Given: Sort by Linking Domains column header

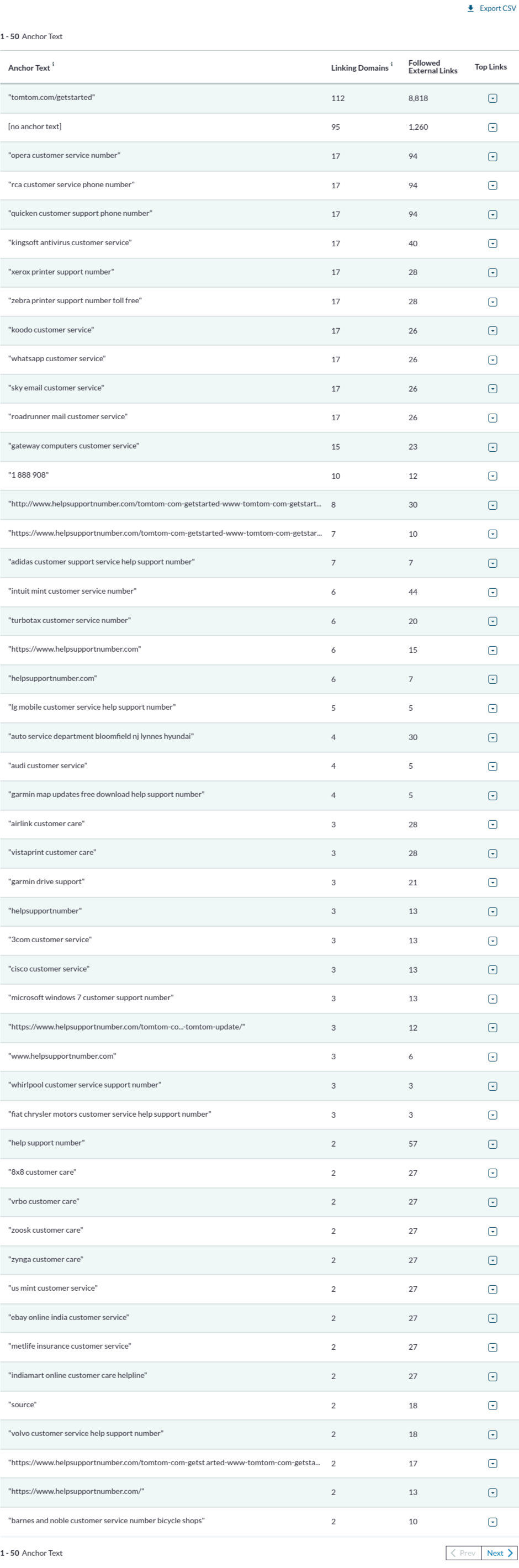Looking at the screenshot, I should (x=359, y=68).
